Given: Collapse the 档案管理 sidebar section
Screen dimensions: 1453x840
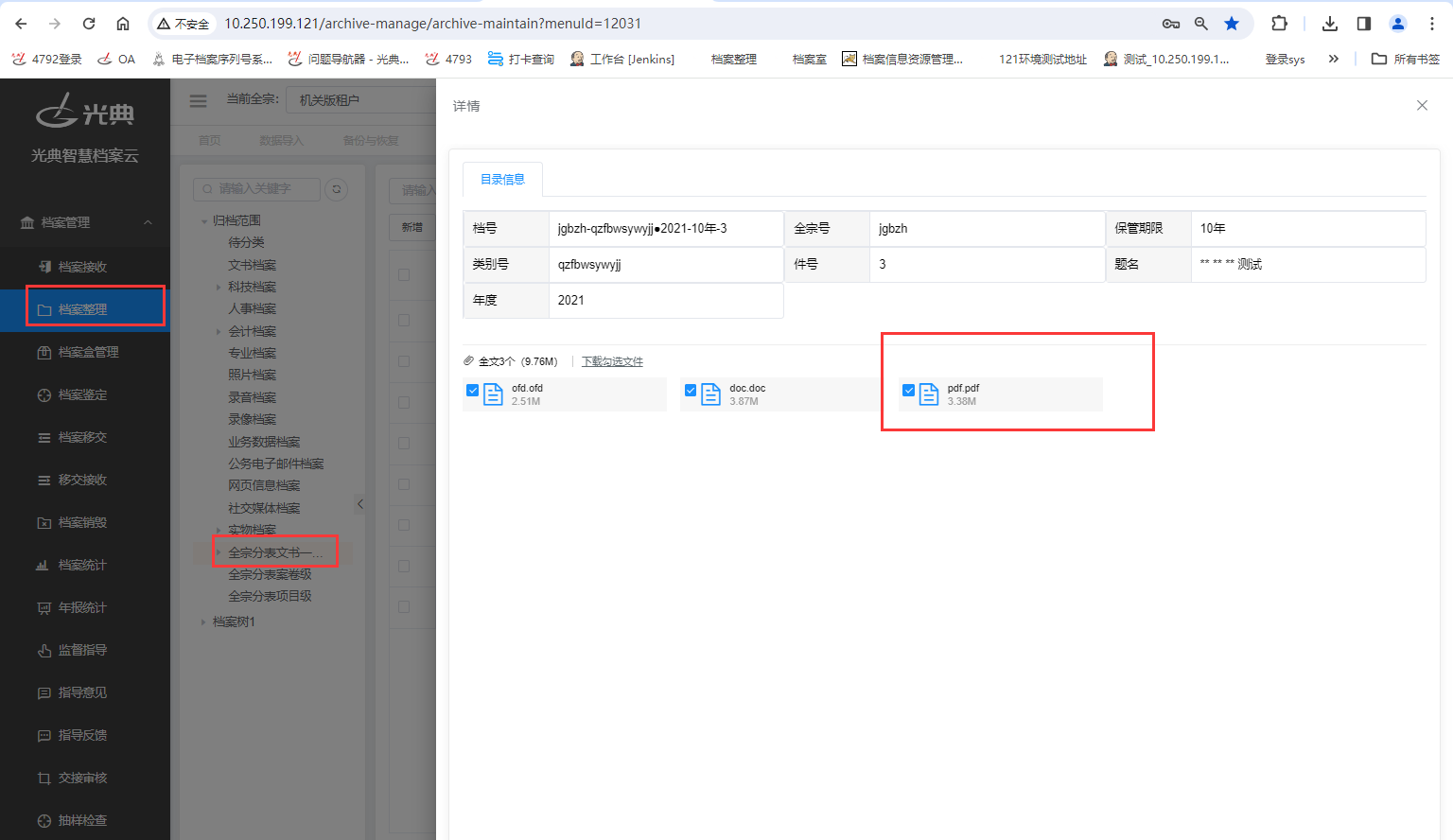Looking at the screenshot, I should [148, 222].
